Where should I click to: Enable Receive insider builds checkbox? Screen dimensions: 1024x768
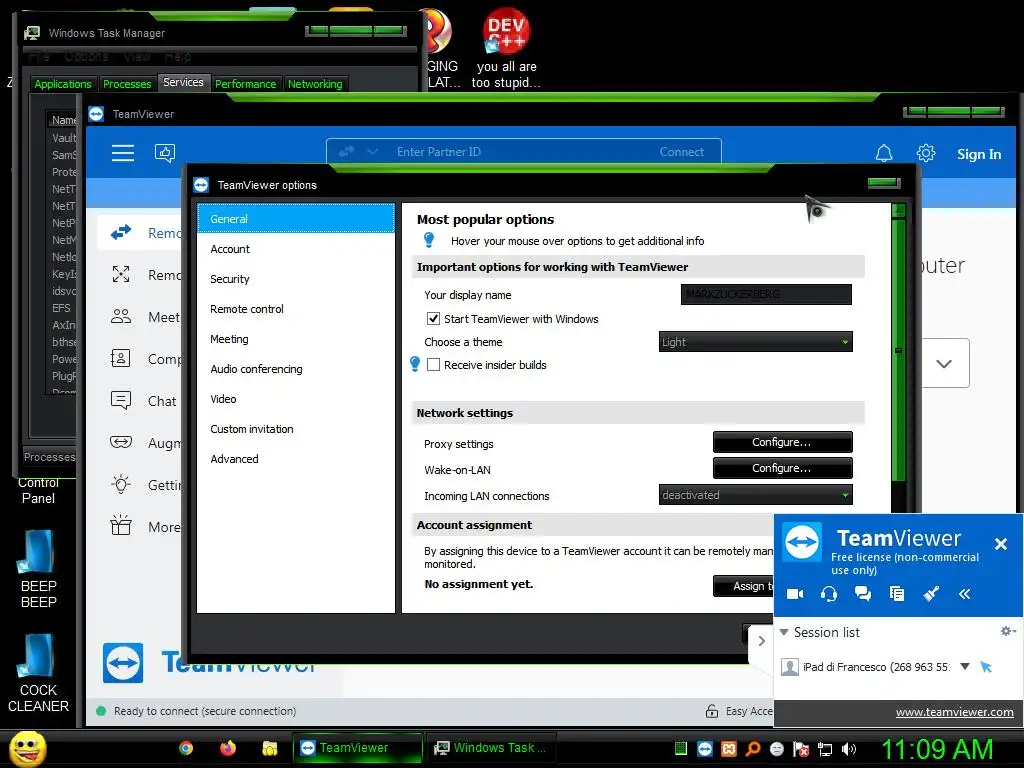433,364
